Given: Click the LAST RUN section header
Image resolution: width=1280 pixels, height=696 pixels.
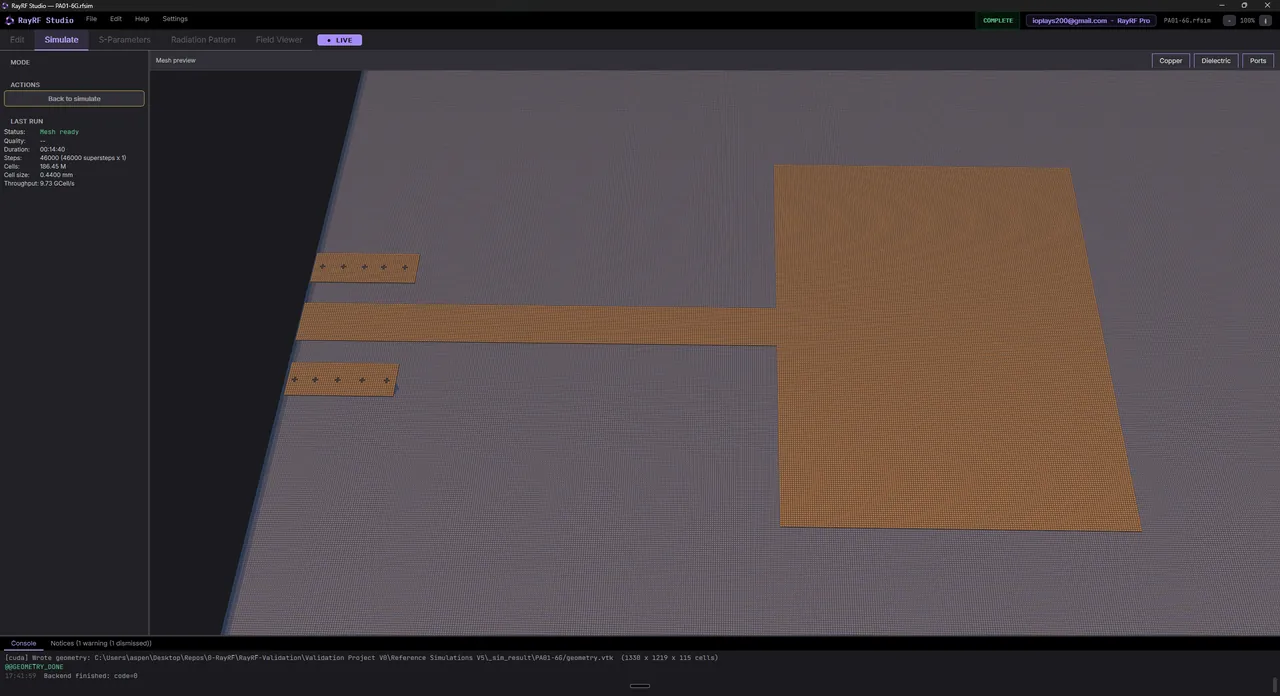Looking at the screenshot, I should tap(27, 122).
